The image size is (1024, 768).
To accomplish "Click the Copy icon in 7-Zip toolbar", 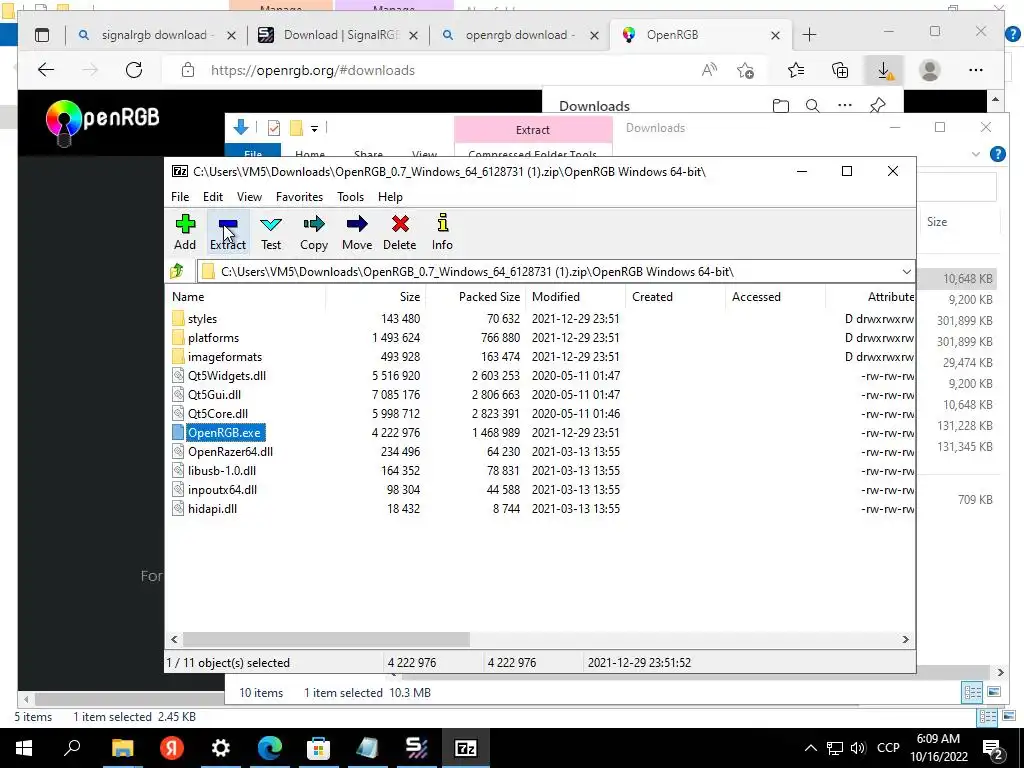I will [x=313, y=232].
